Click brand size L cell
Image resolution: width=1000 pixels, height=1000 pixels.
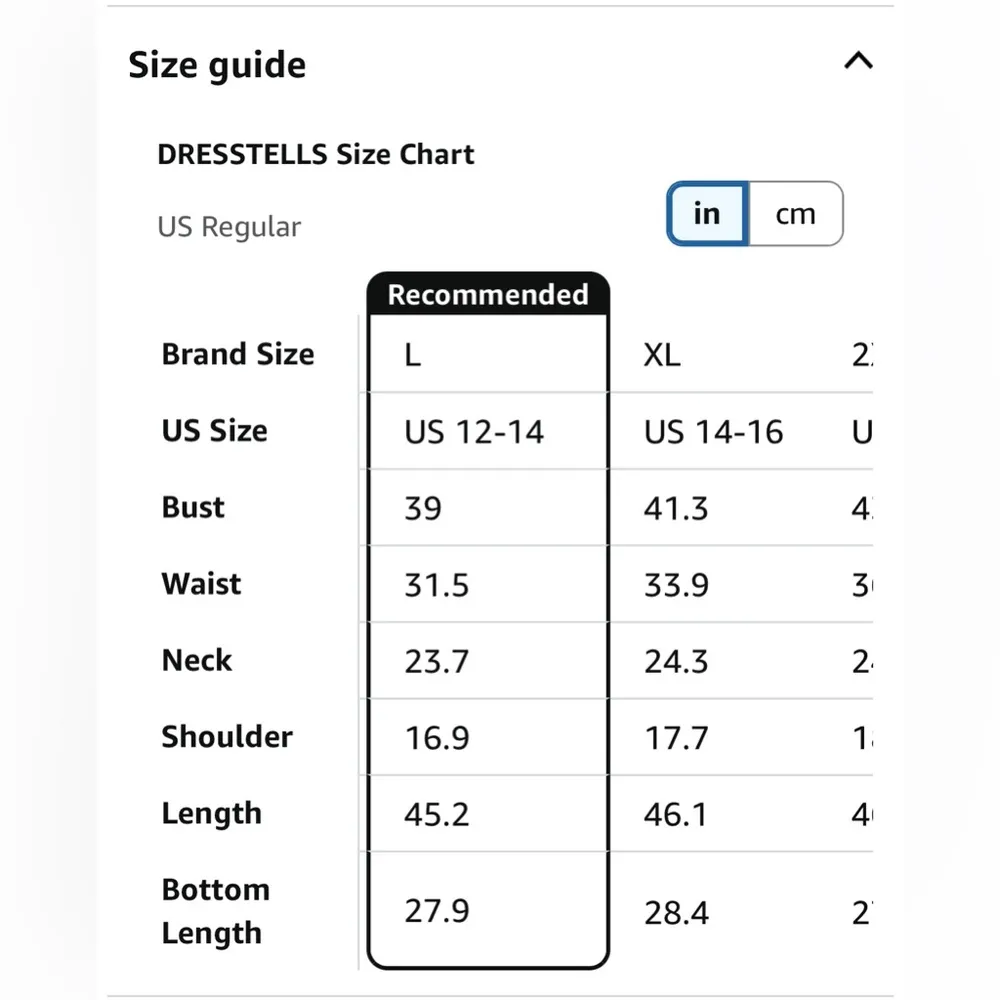point(413,355)
